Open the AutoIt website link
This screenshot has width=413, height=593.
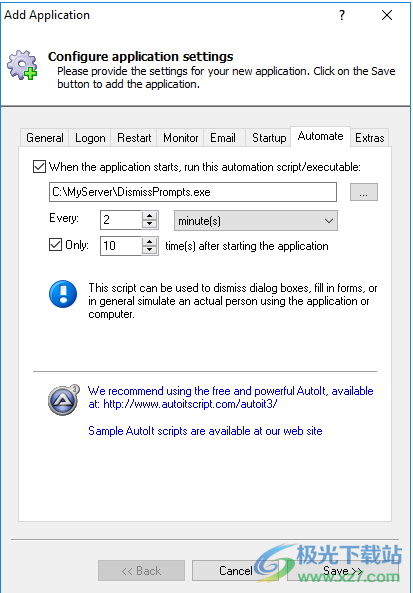190,404
